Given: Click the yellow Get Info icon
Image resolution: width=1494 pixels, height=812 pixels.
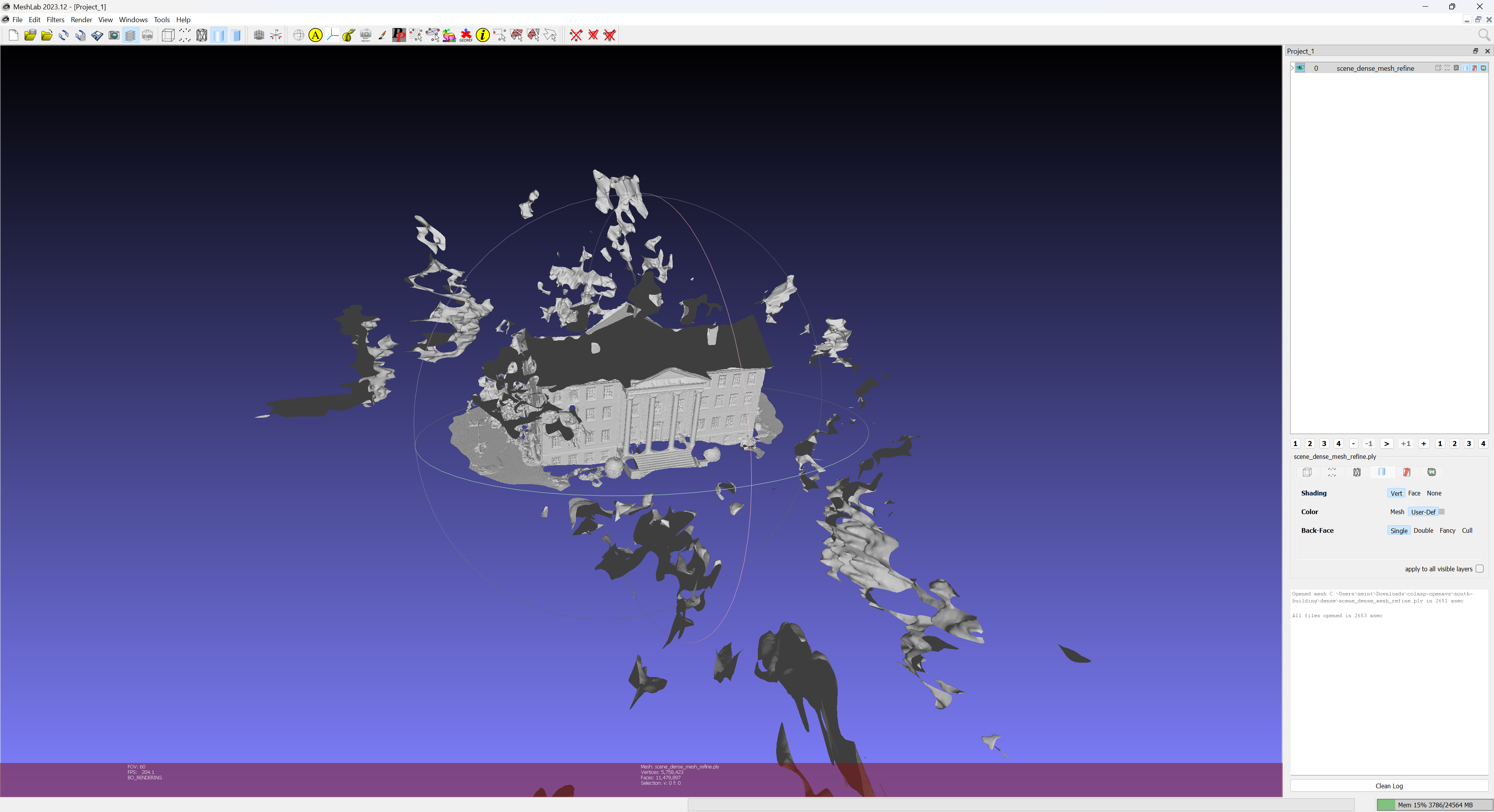Looking at the screenshot, I should pos(482,35).
